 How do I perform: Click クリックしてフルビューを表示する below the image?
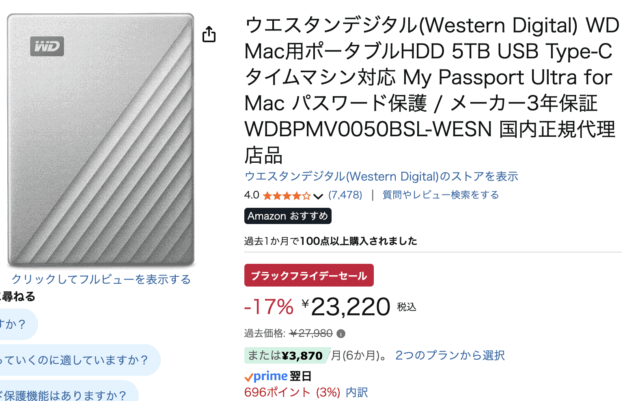coord(101,279)
